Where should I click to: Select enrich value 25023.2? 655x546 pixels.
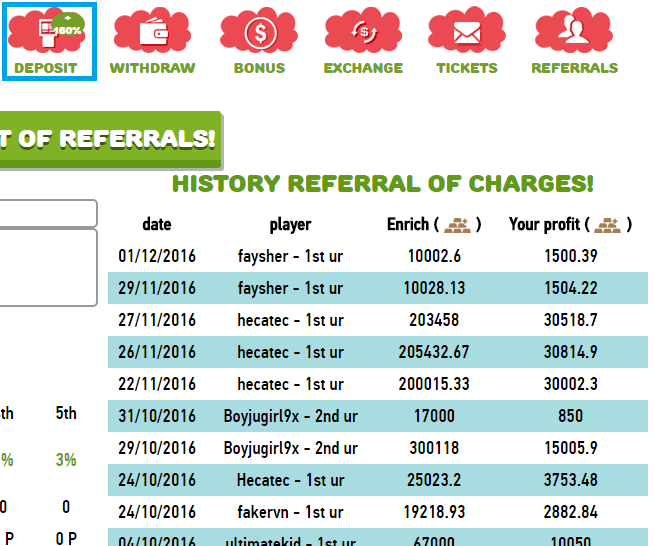click(x=434, y=480)
